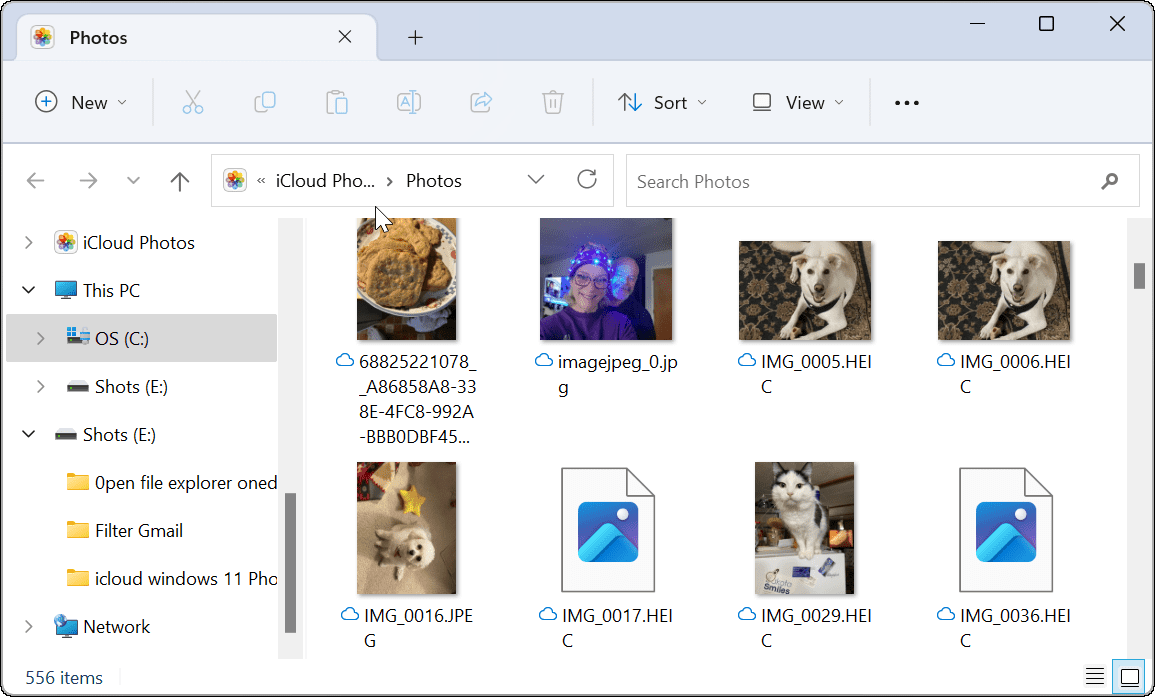Viewport: 1155px width, 697px height.
Task: Select OS (C:) drive in sidebar
Action: point(141,338)
